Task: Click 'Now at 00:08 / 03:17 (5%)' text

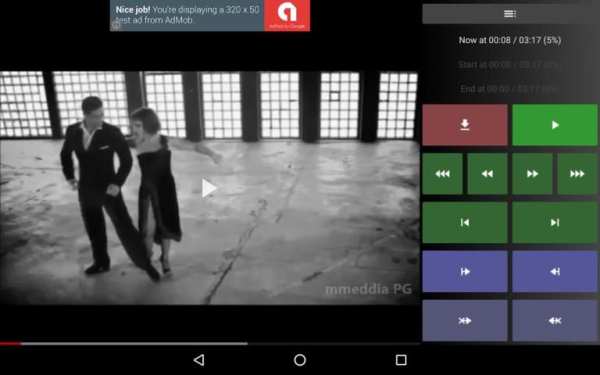Action: click(x=510, y=40)
